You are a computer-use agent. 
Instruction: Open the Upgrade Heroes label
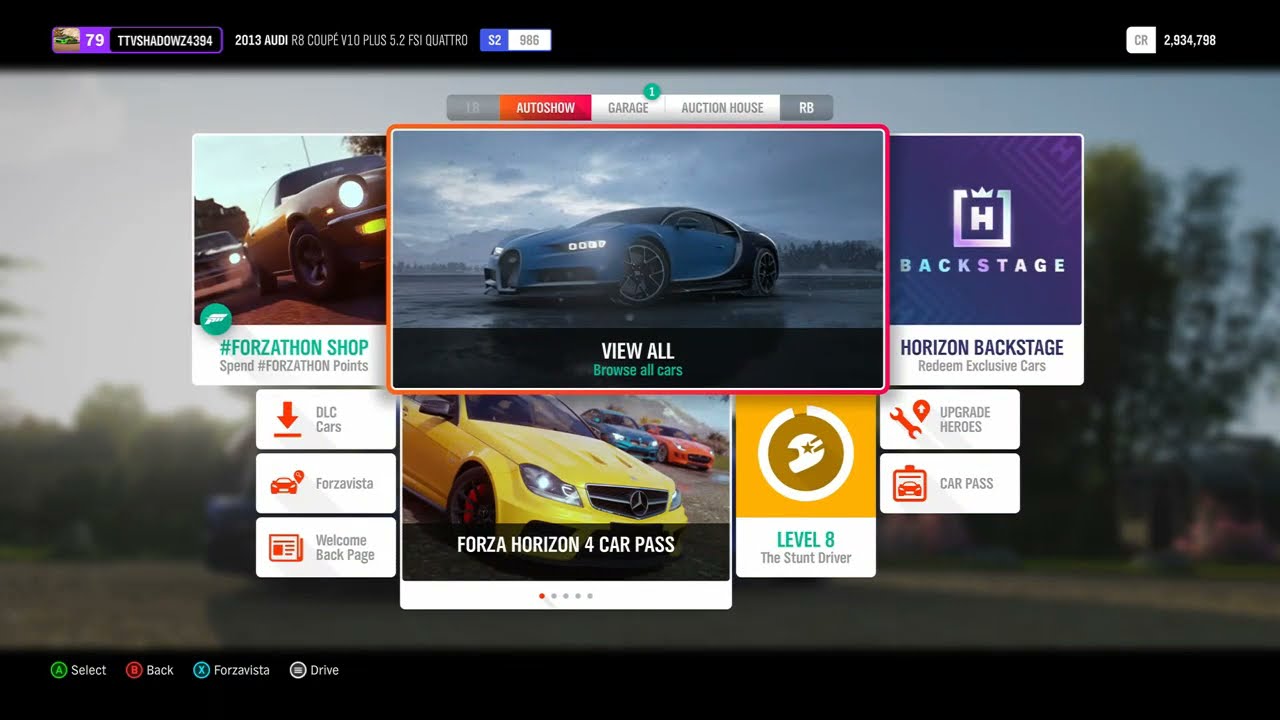[965, 419]
